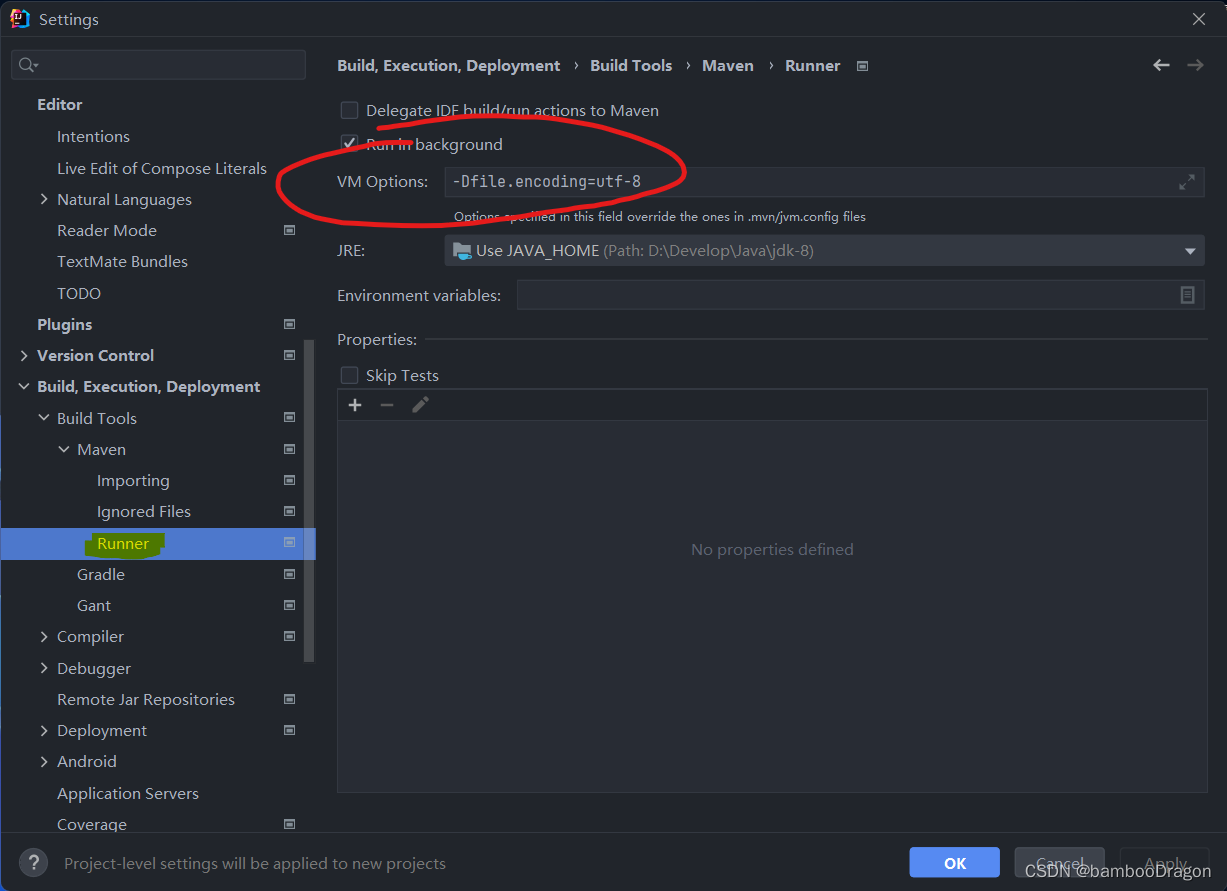Click the back navigation arrow
The height and width of the screenshot is (891, 1227).
coord(1161,65)
